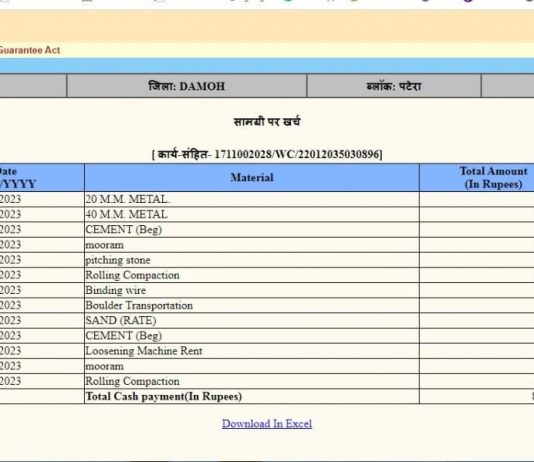The height and width of the screenshot is (462, 534).
Task: Click the amount cell for pitching stone
Action: click(477, 260)
